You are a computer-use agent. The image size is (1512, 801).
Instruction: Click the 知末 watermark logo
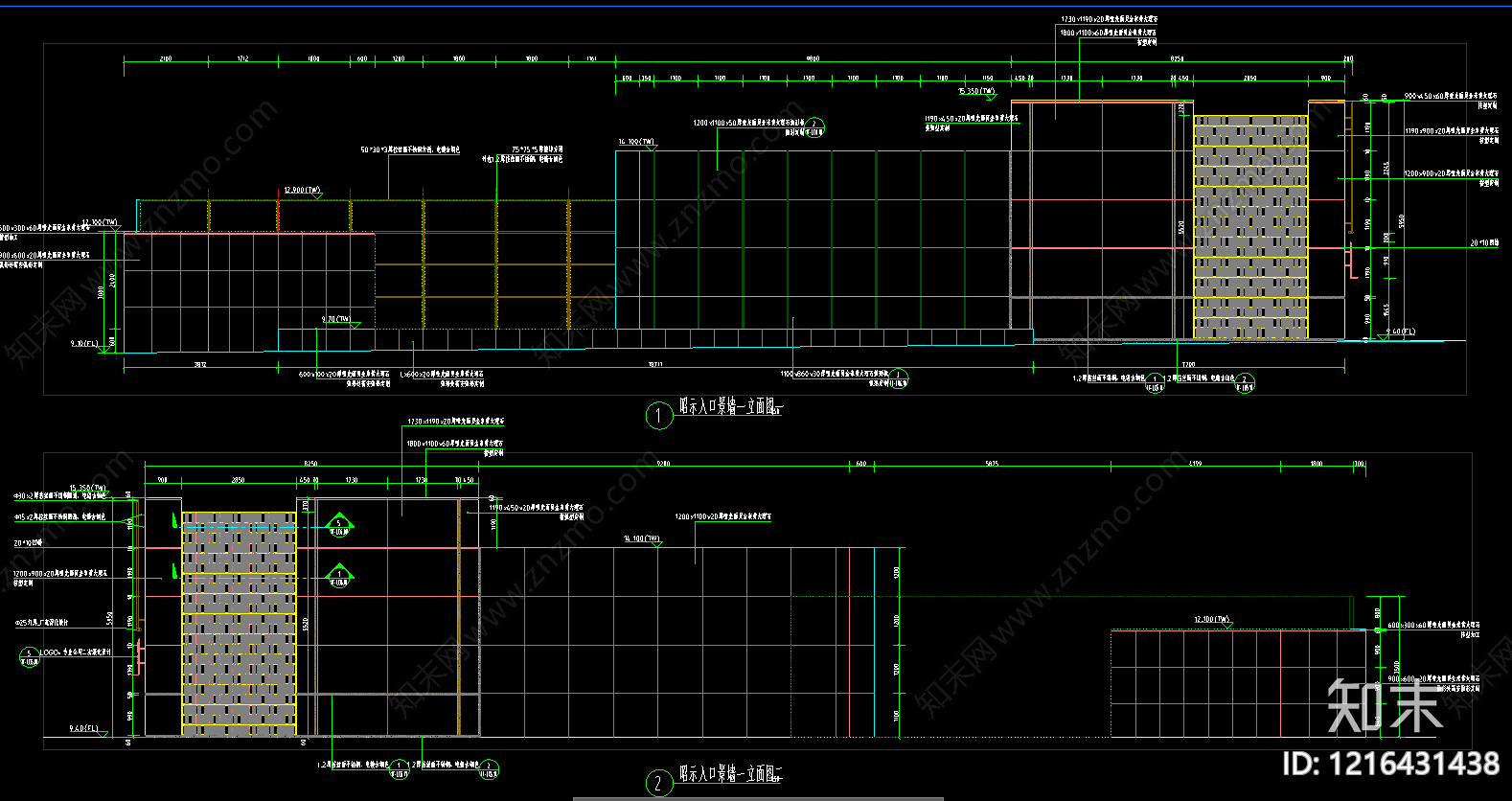pos(1385,706)
